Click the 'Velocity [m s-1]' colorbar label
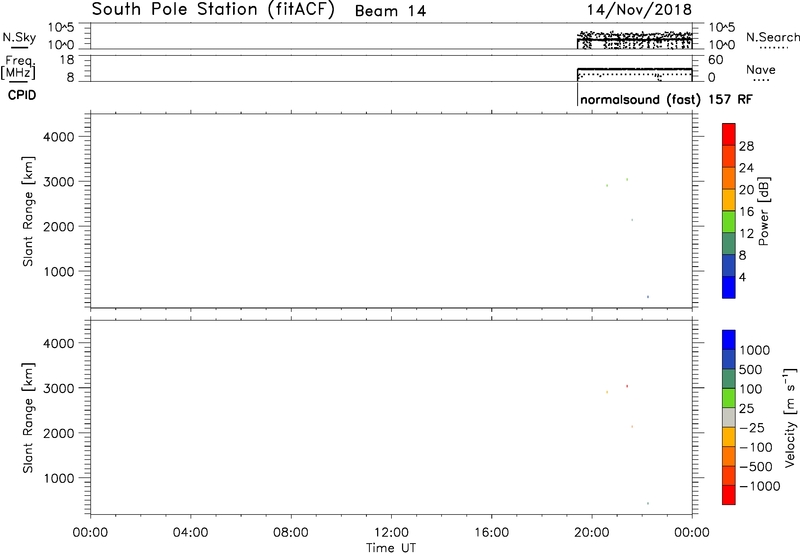 [790, 417]
